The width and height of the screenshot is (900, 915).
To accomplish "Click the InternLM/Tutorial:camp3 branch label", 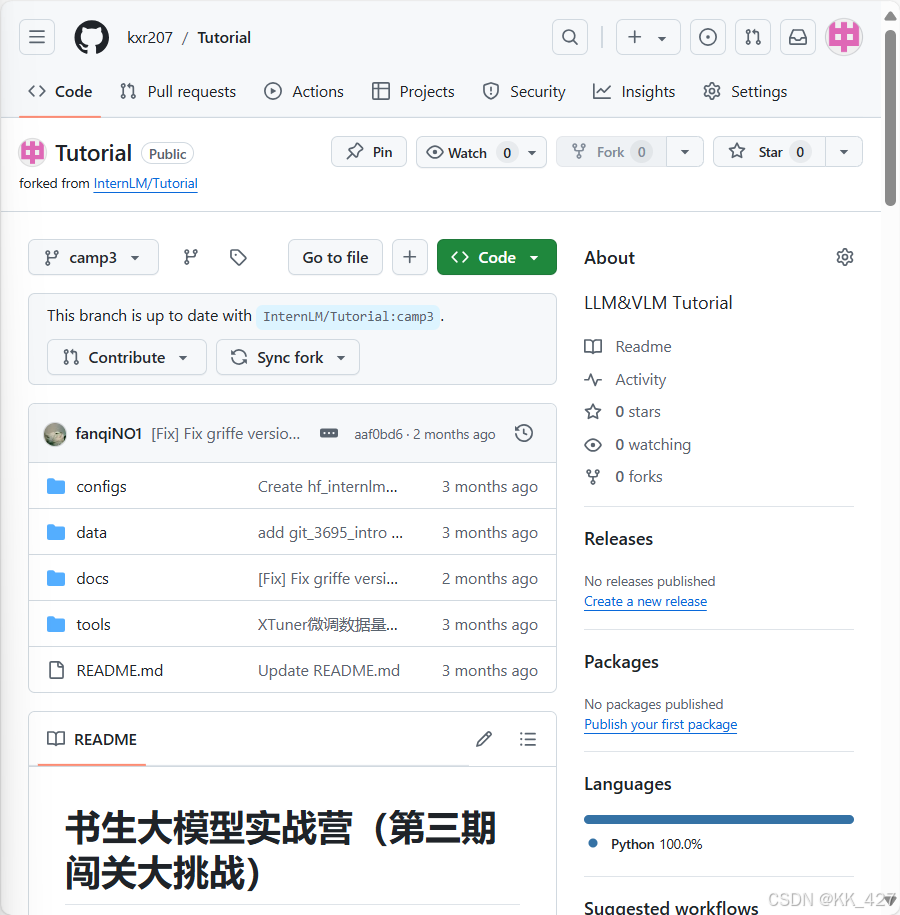I will (x=348, y=317).
